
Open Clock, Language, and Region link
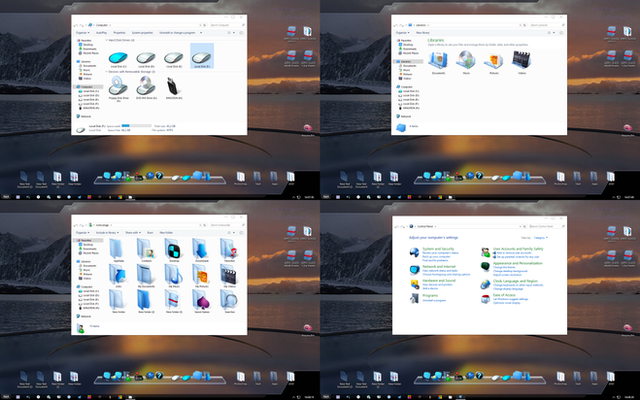click(515, 281)
